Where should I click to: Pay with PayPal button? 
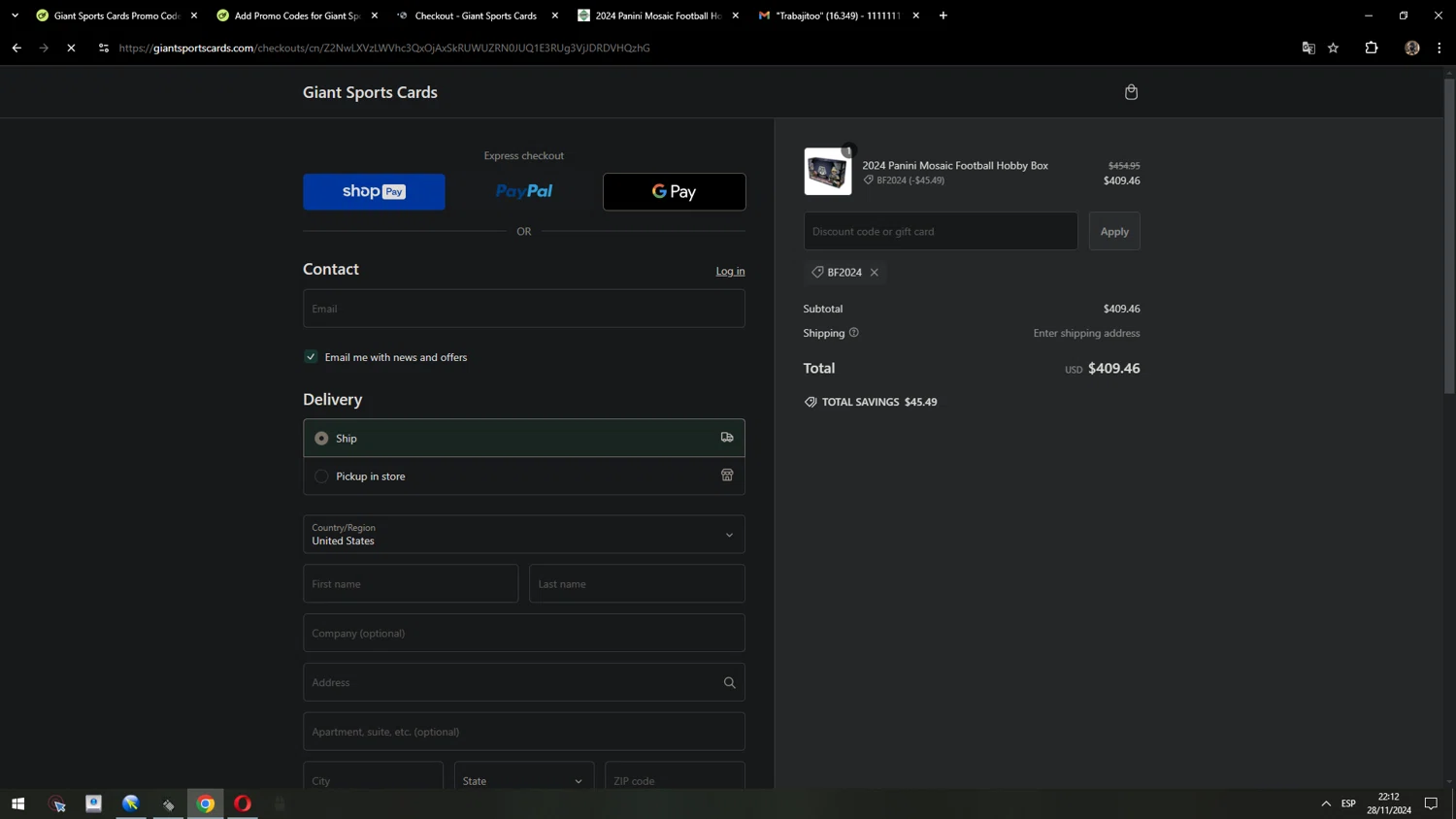coord(524,192)
